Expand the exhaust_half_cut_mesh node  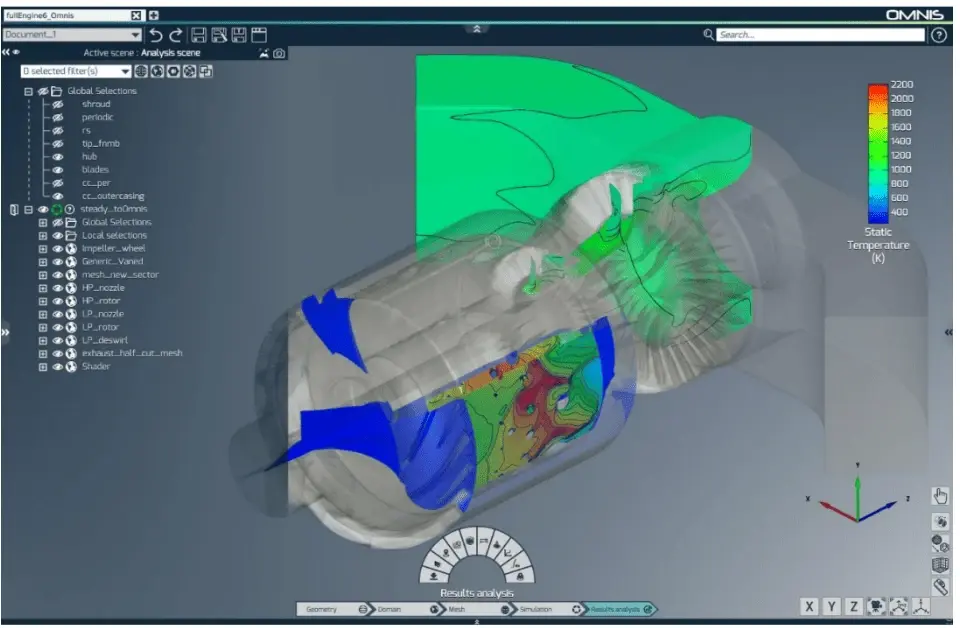(x=42, y=354)
